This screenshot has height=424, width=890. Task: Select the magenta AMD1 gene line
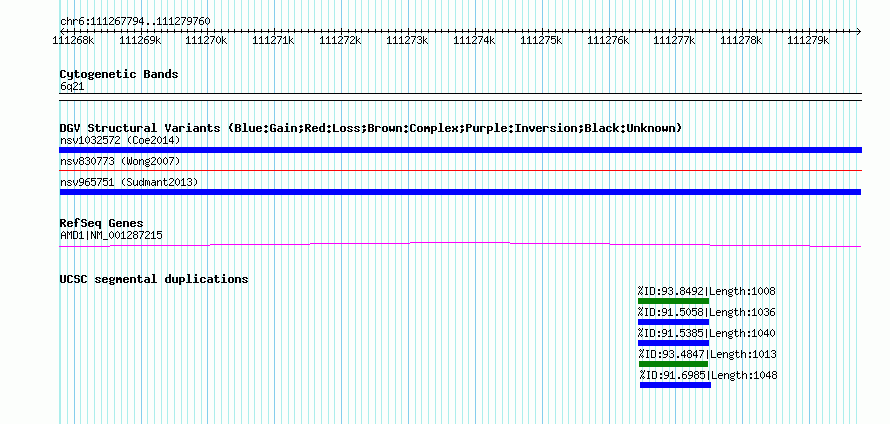tap(460, 244)
